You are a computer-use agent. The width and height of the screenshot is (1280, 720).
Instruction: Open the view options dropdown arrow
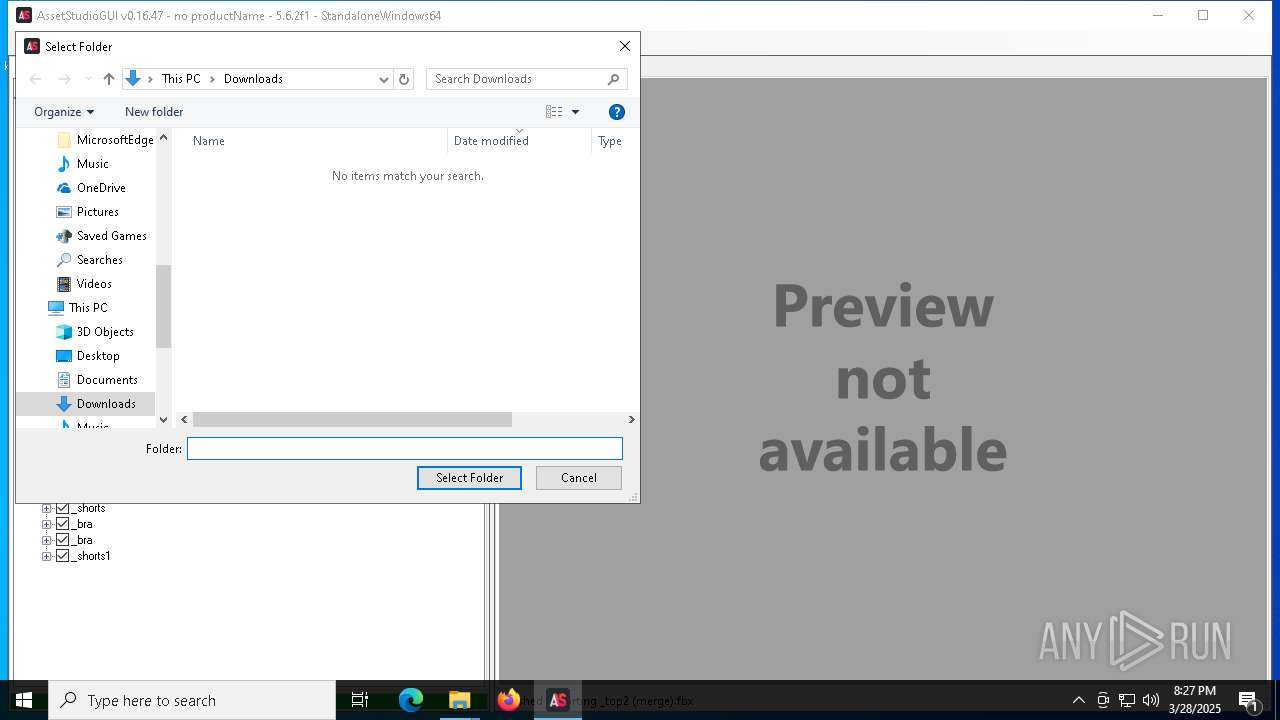click(575, 112)
